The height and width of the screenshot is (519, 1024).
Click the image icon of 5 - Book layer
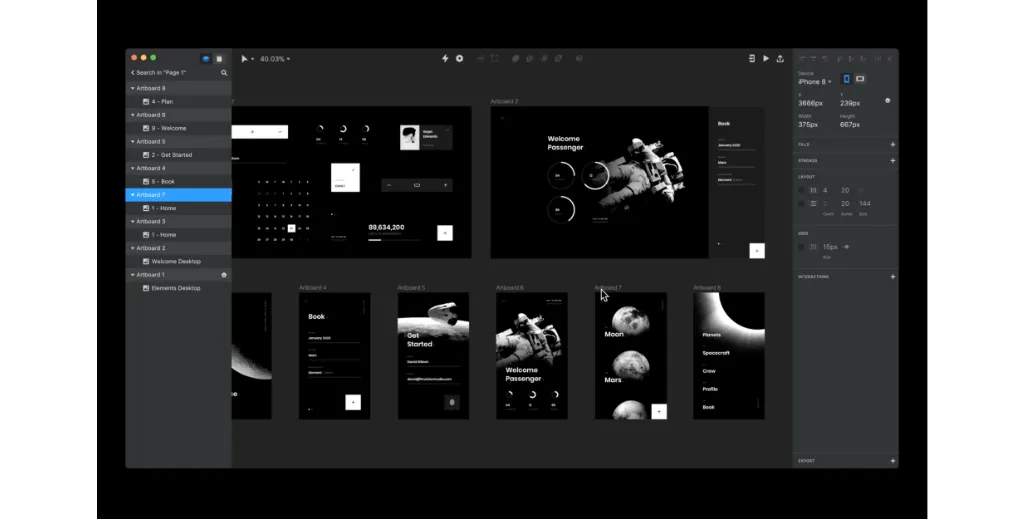tap(146, 181)
